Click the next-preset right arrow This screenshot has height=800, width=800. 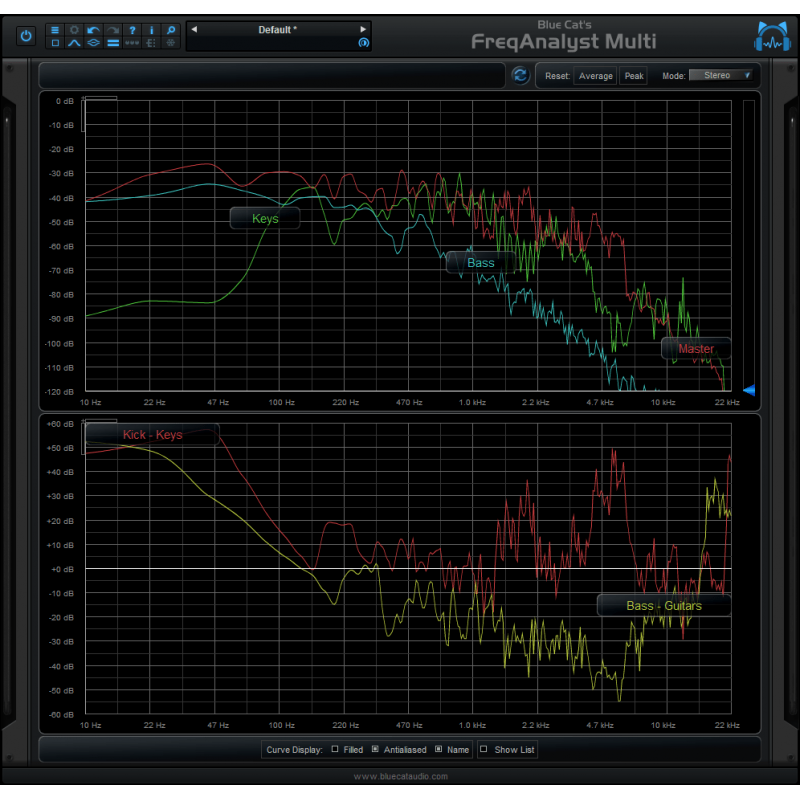[364, 29]
